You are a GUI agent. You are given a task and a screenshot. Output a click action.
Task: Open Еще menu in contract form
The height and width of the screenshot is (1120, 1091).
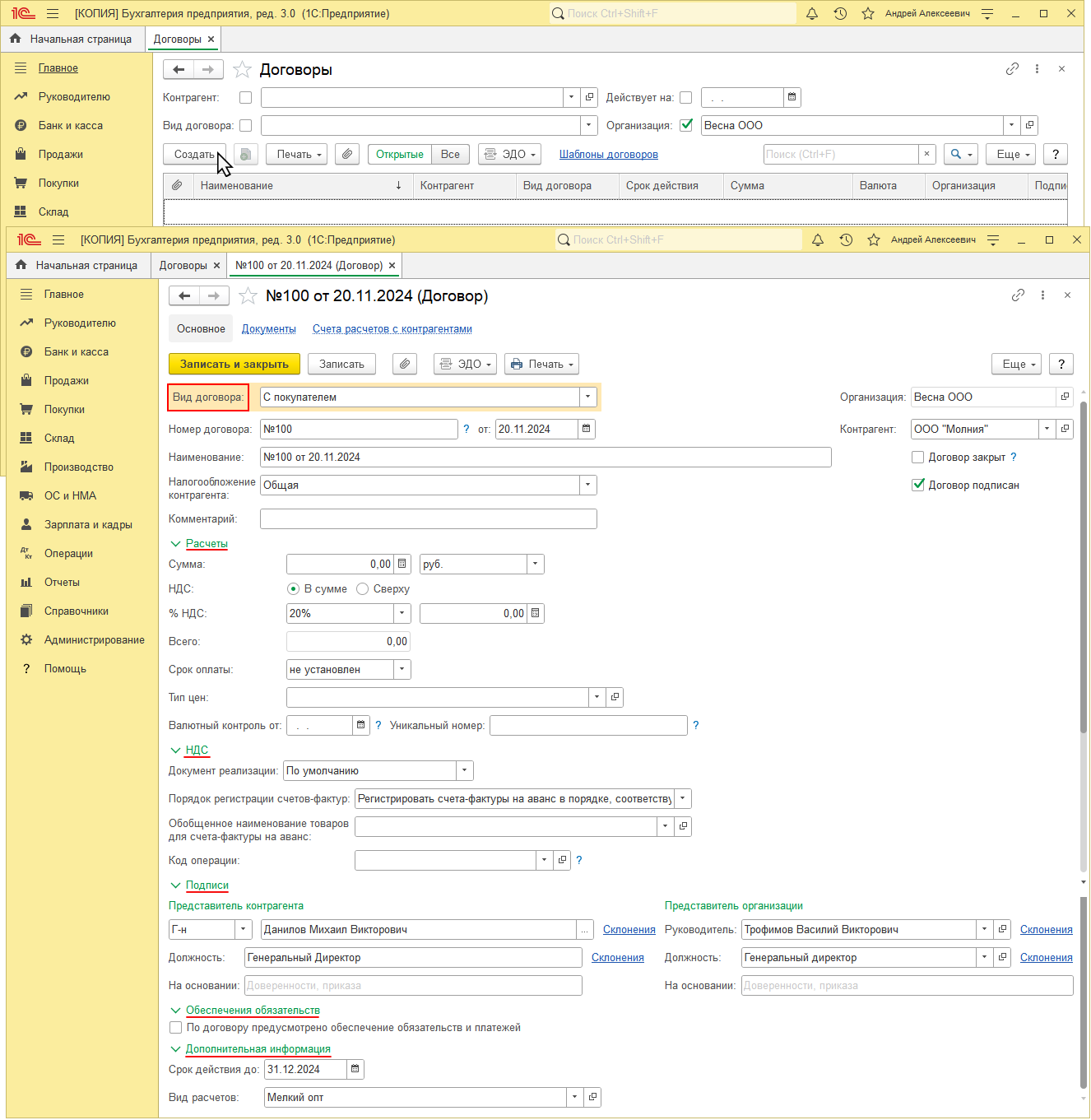coord(1018,364)
